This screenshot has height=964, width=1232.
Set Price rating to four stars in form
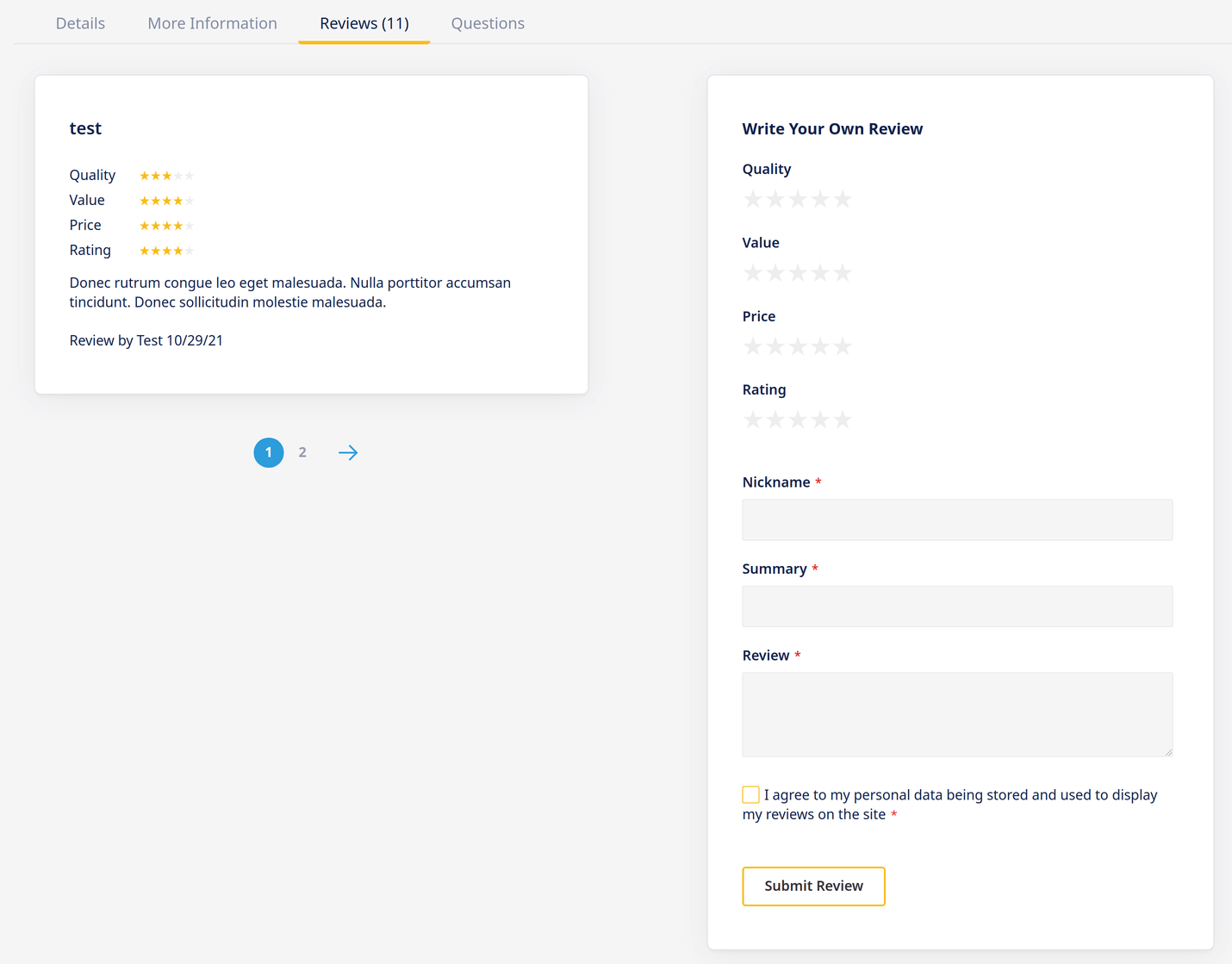click(820, 346)
